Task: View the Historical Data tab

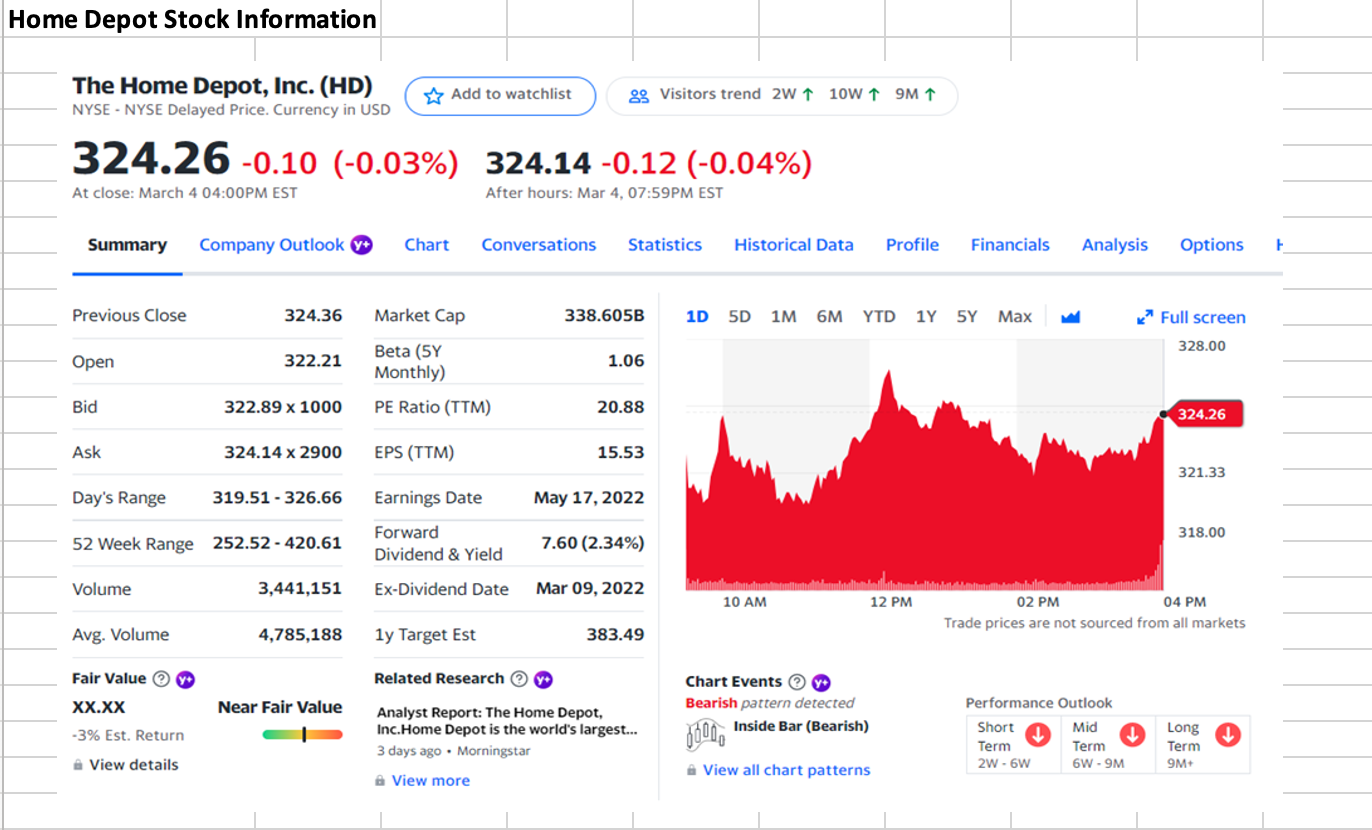Action: pos(794,245)
